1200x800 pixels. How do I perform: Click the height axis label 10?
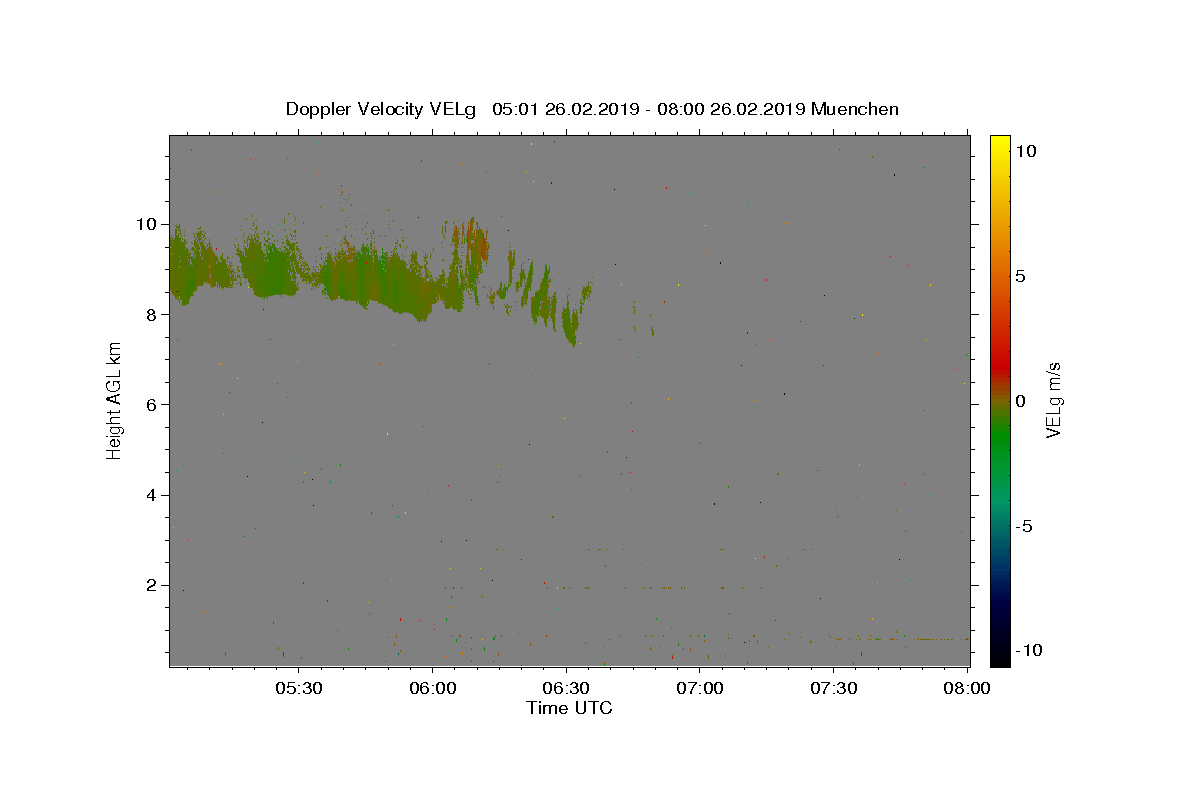[148, 224]
